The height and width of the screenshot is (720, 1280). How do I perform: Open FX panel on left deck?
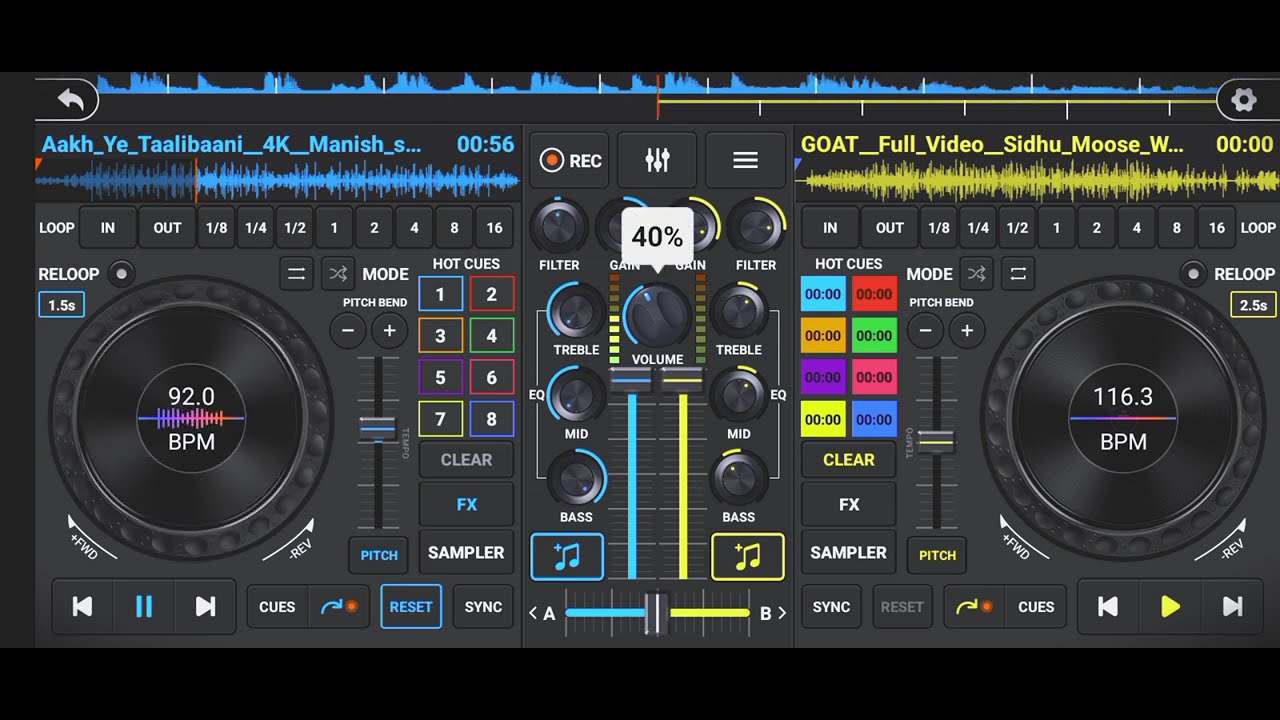[x=467, y=504]
